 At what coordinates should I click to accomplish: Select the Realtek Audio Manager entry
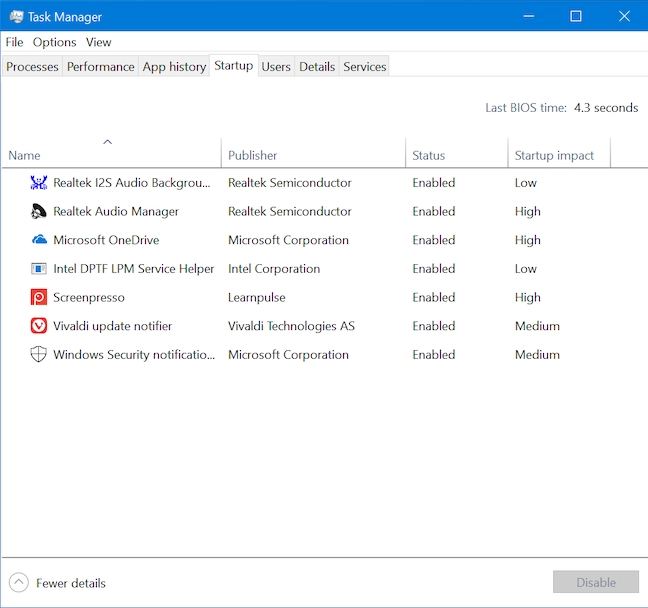point(116,212)
